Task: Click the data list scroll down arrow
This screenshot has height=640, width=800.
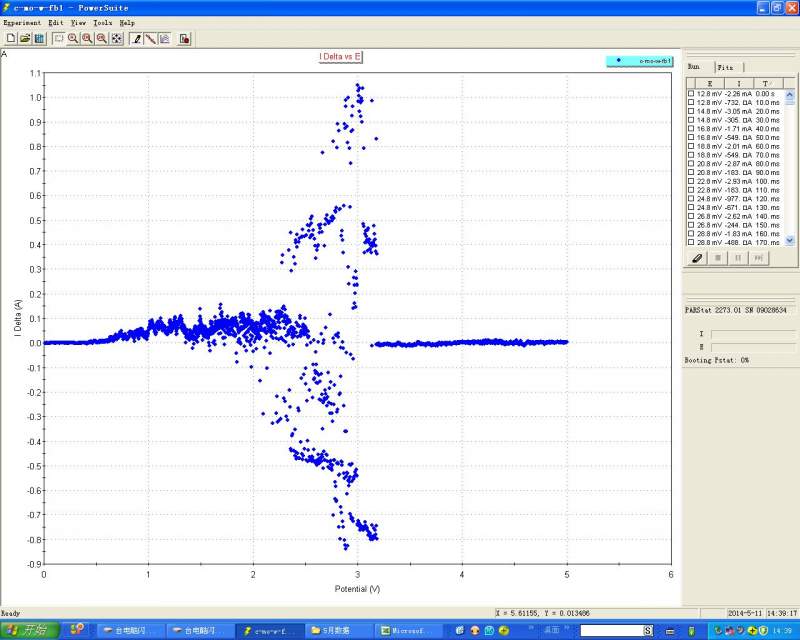Action: (x=789, y=241)
